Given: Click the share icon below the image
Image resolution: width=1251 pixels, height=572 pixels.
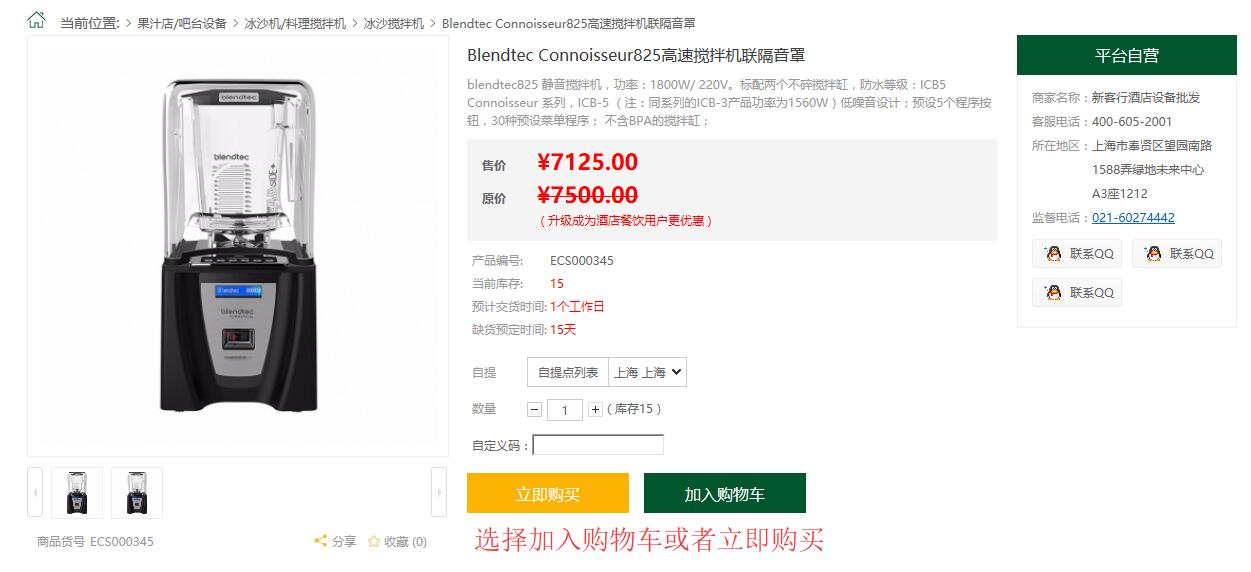Looking at the screenshot, I should point(321,541).
